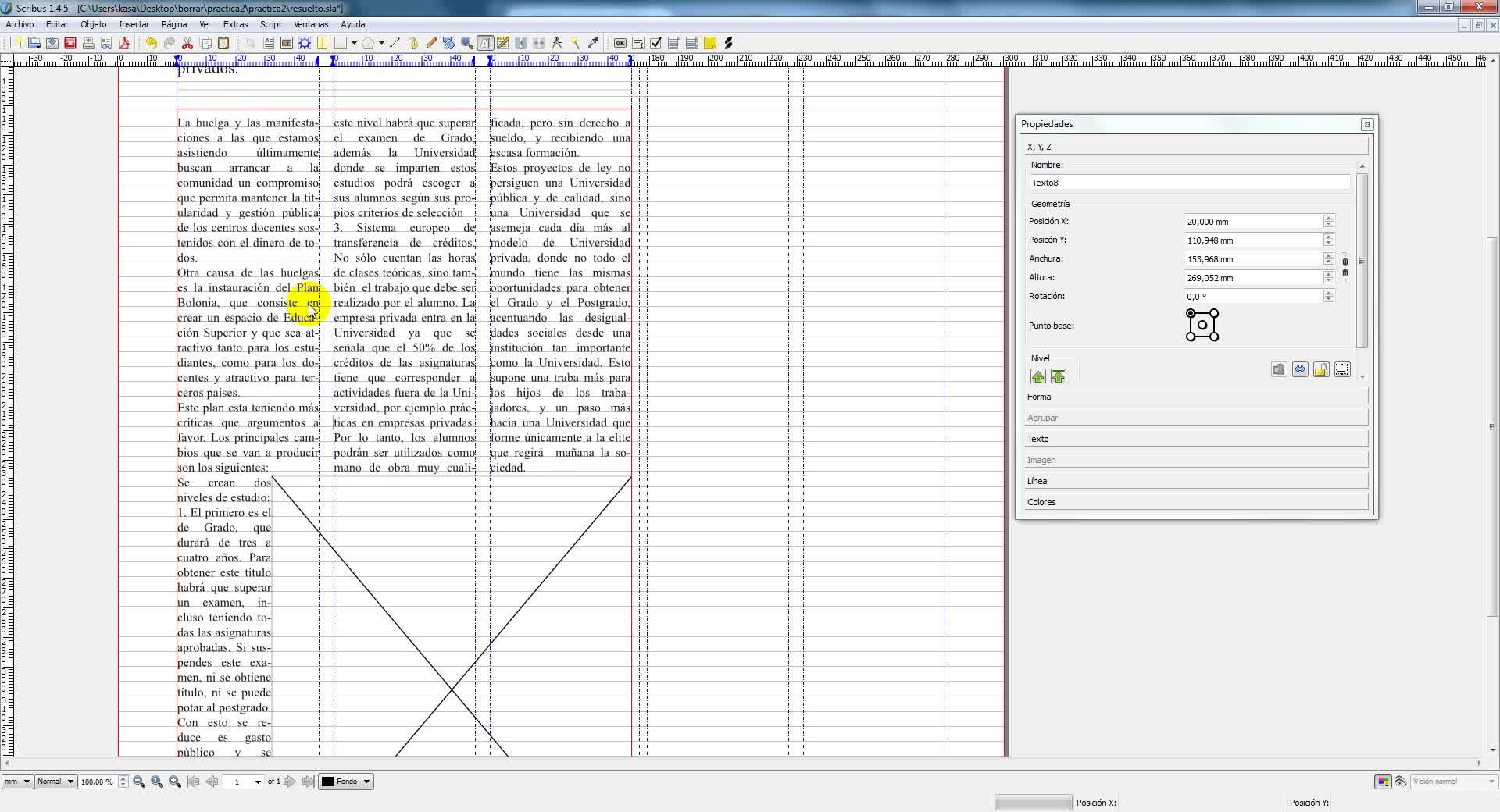Open the Insertar menu

pyautogui.click(x=134, y=24)
